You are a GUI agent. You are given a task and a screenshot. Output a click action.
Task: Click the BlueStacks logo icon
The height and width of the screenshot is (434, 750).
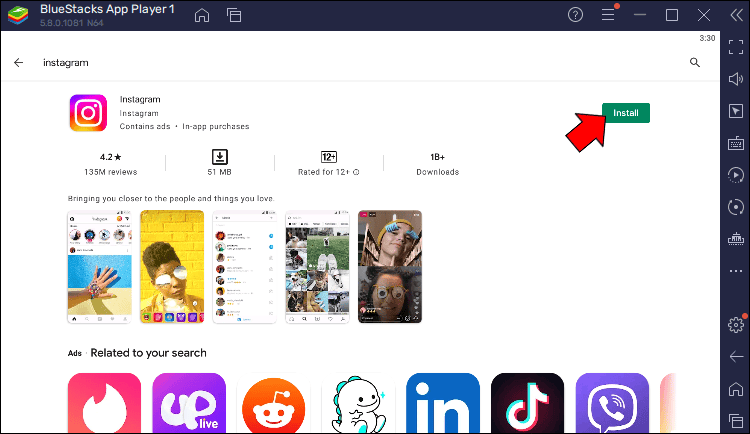[x=18, y=15]
